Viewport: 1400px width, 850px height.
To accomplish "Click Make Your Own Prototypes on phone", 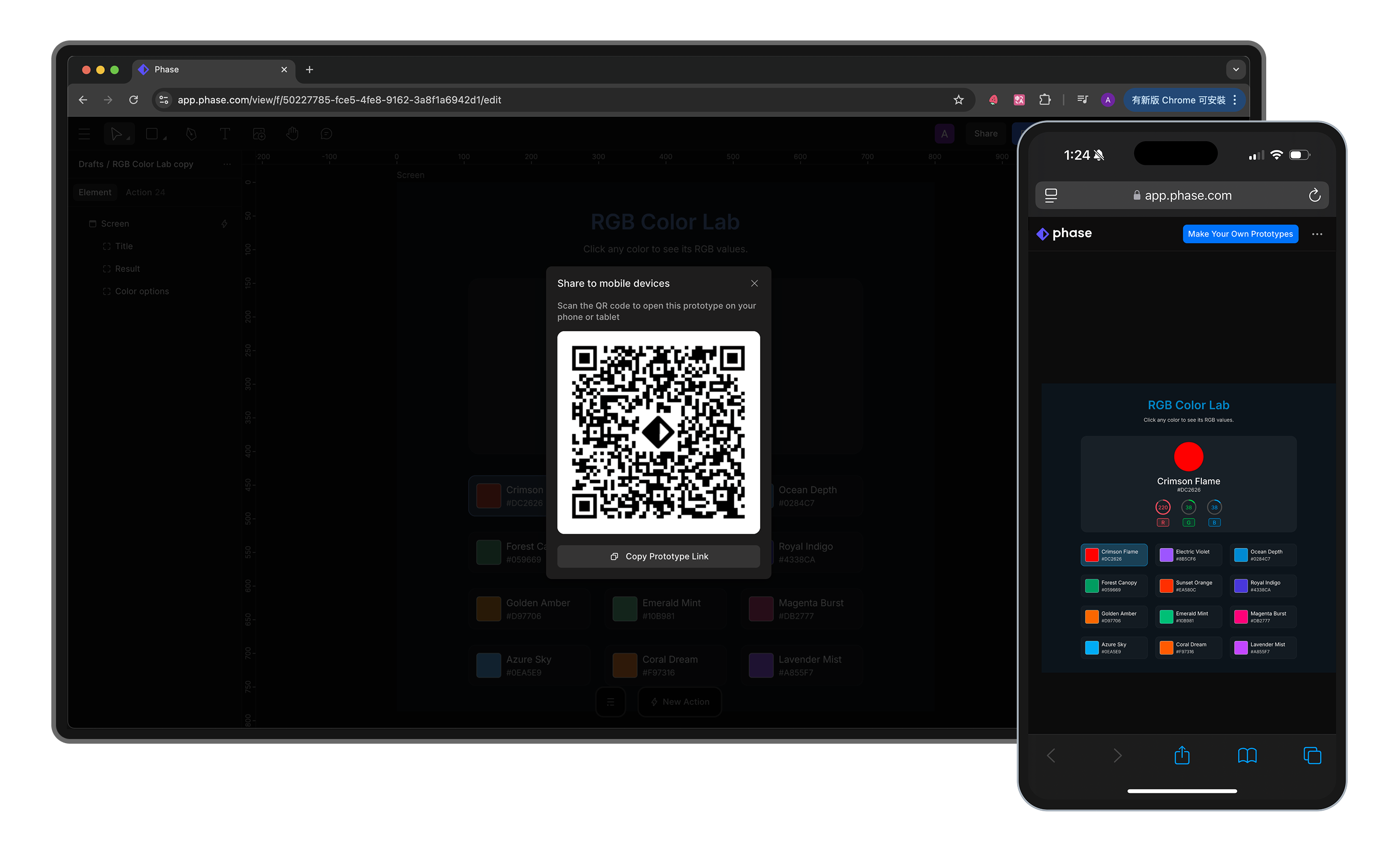I will 1240,234.
